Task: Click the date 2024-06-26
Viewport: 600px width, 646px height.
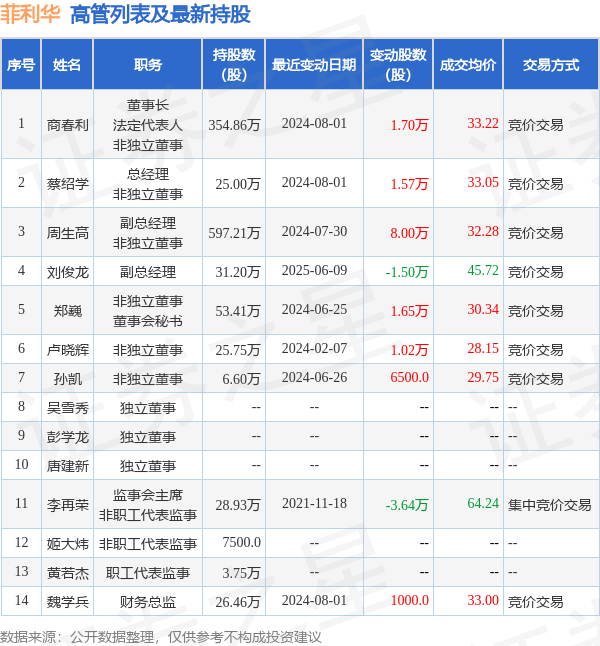Action: pos(314,377)
